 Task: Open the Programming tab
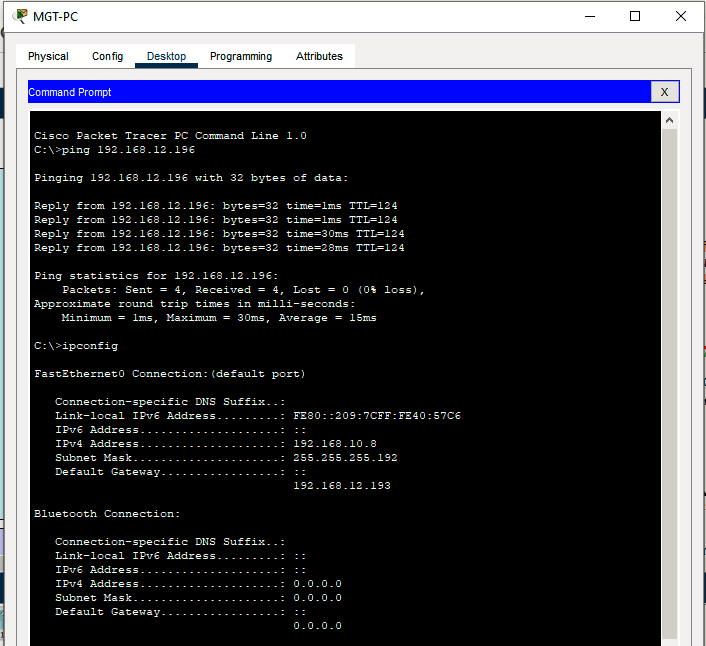coord(241,56)
